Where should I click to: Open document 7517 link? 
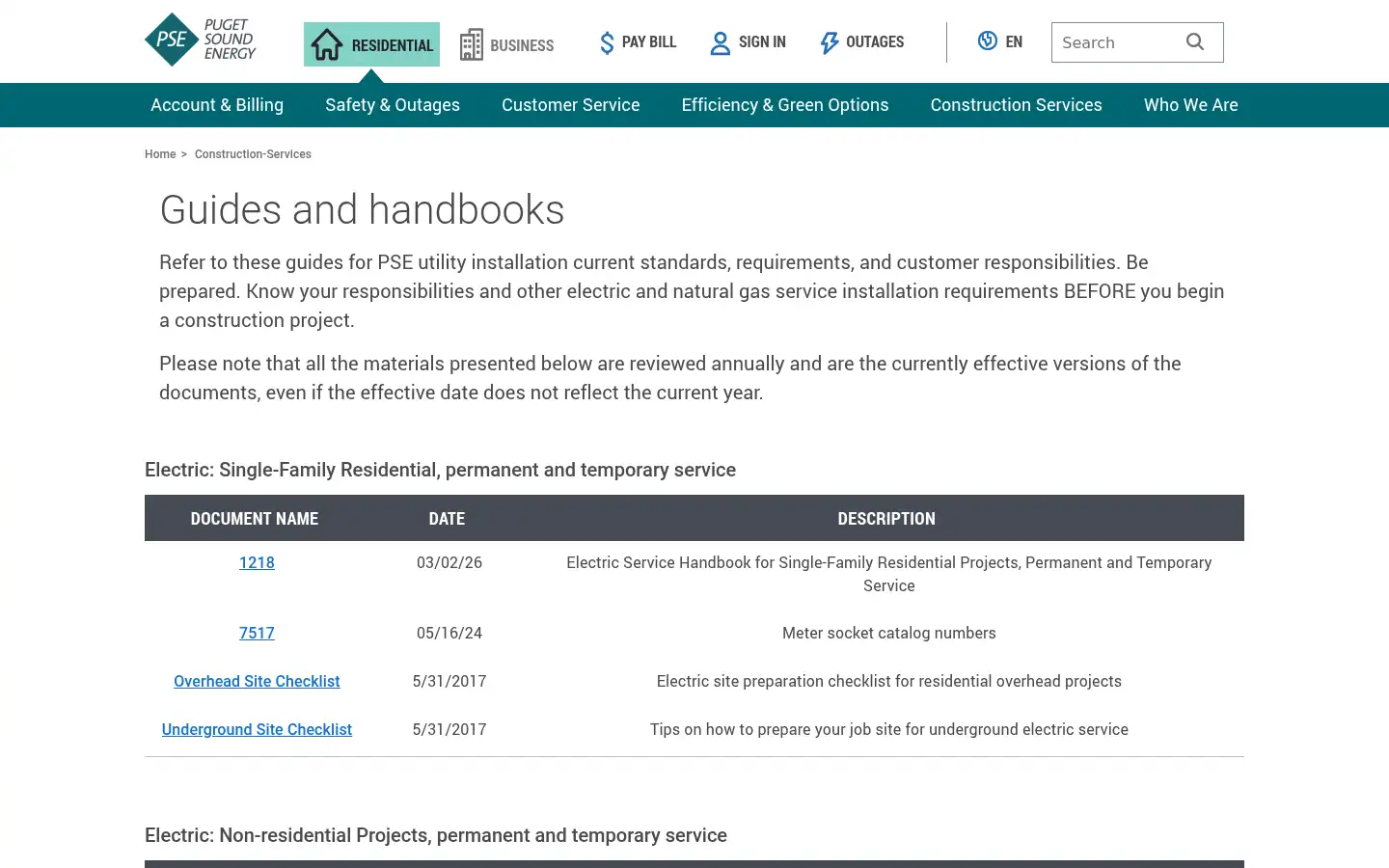pyautogui.click(x=257, y=634)
